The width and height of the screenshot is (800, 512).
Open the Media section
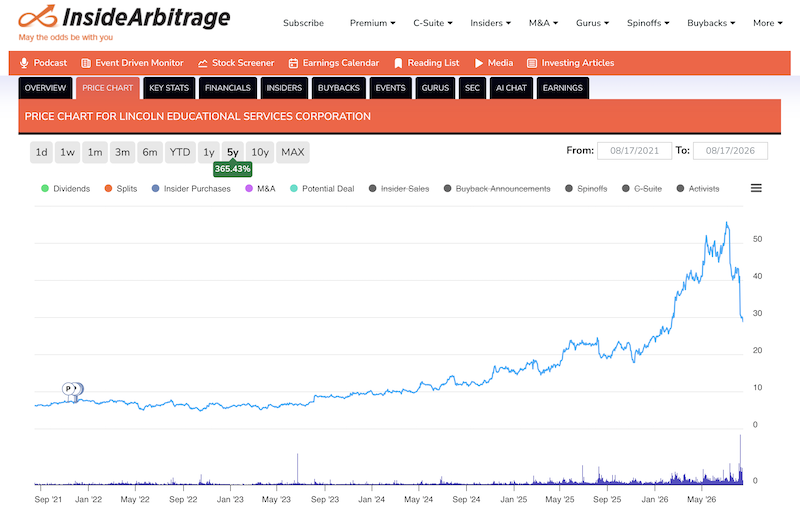[x=494, y=63]
